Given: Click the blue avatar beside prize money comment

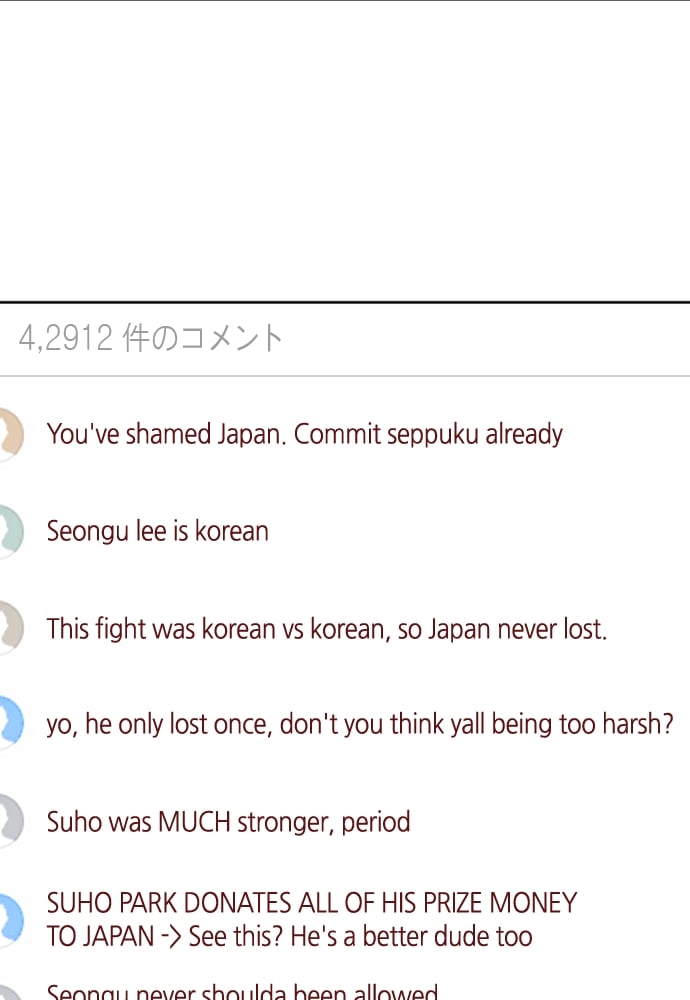Looking at the screenshot, I should 11,919.
